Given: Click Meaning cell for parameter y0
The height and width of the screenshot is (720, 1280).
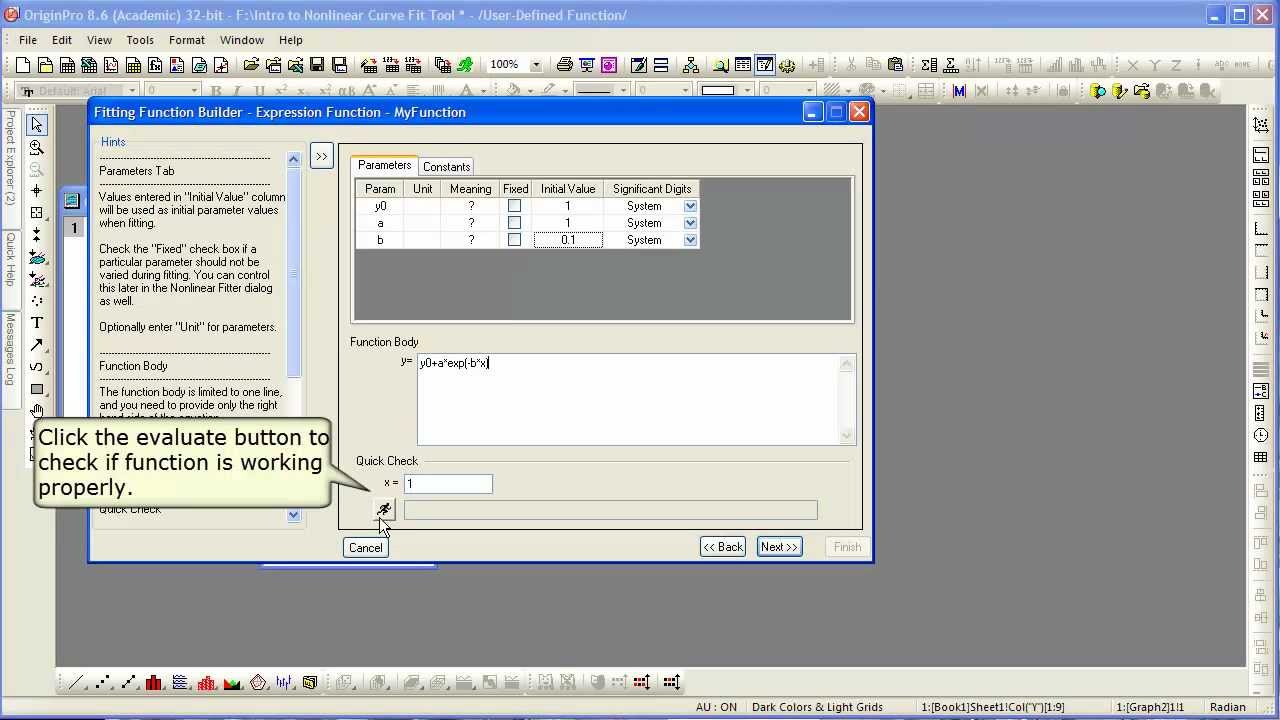Looking at the screenshot, I should 470,206.
